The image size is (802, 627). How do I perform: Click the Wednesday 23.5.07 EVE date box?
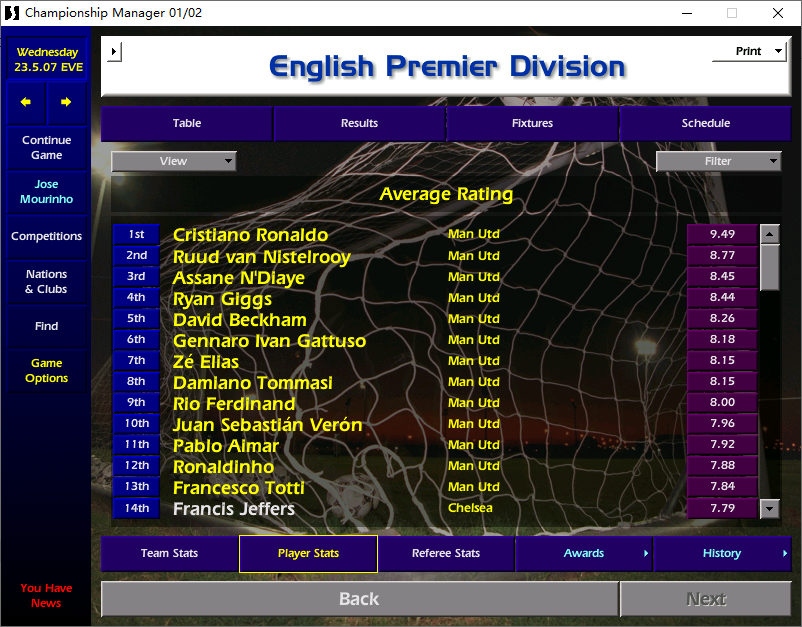coord(47,60)
